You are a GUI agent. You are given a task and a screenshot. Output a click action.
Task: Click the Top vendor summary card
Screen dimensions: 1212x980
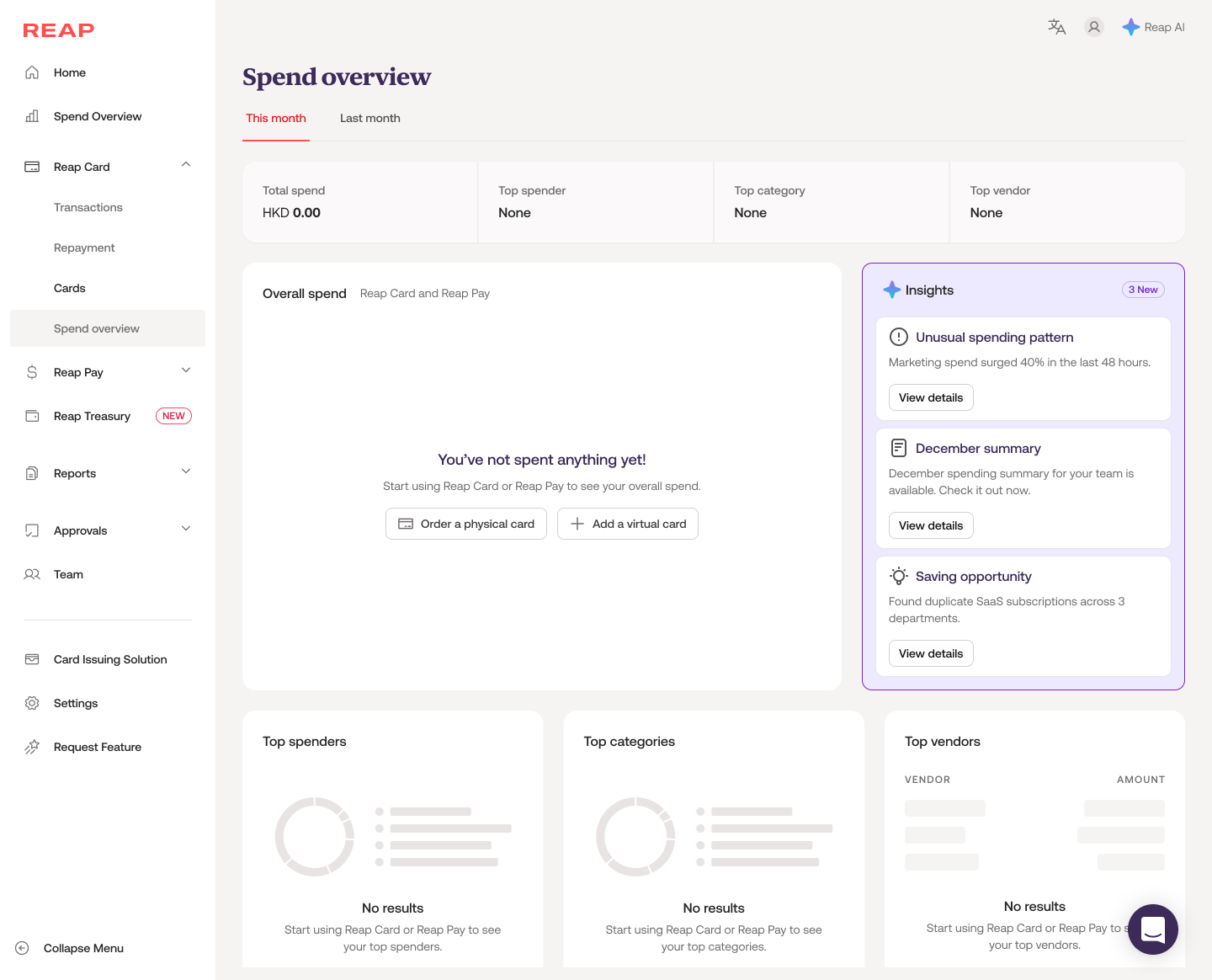[x=1067, y=202]
